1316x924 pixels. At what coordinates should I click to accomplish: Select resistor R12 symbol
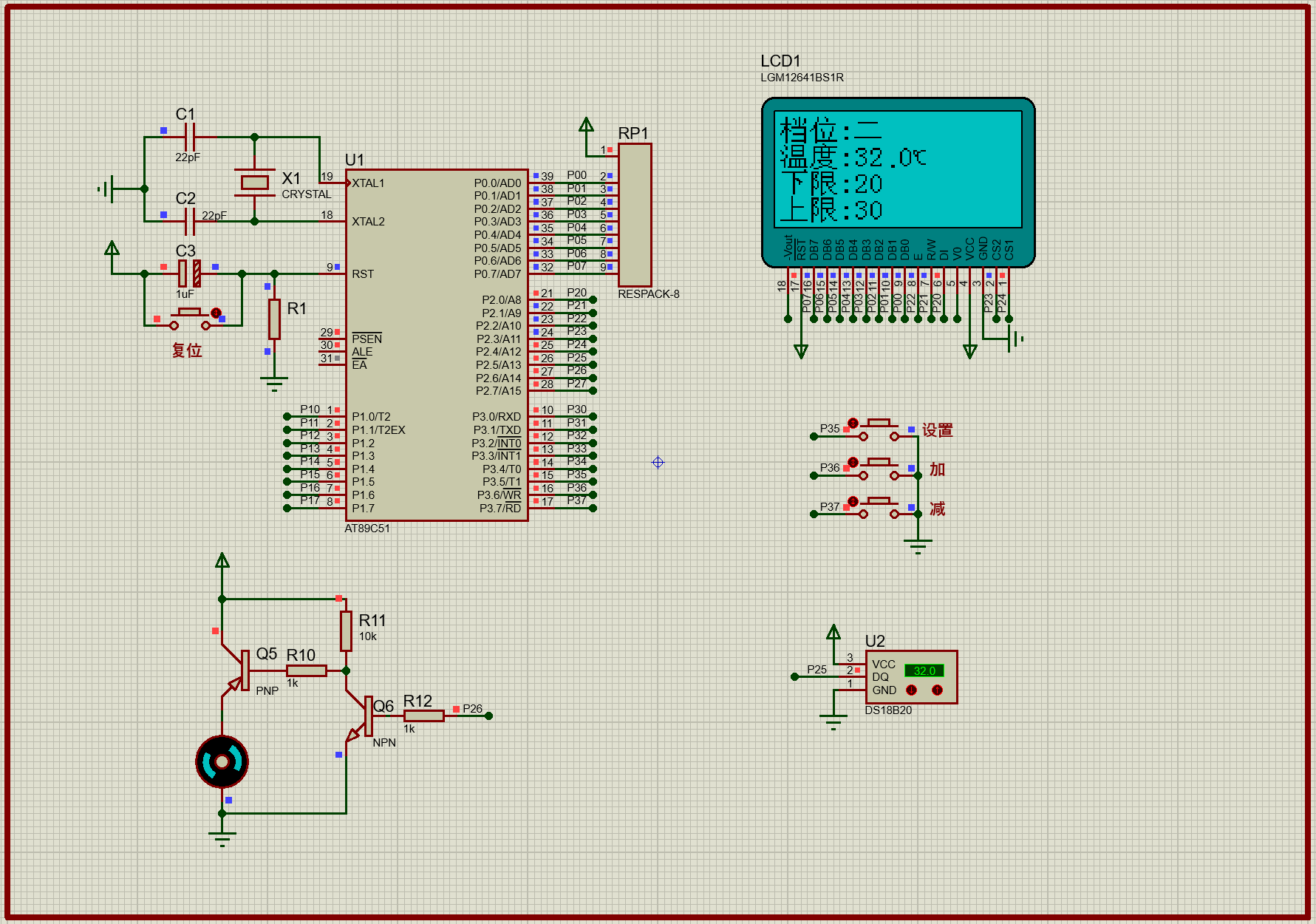423,716
